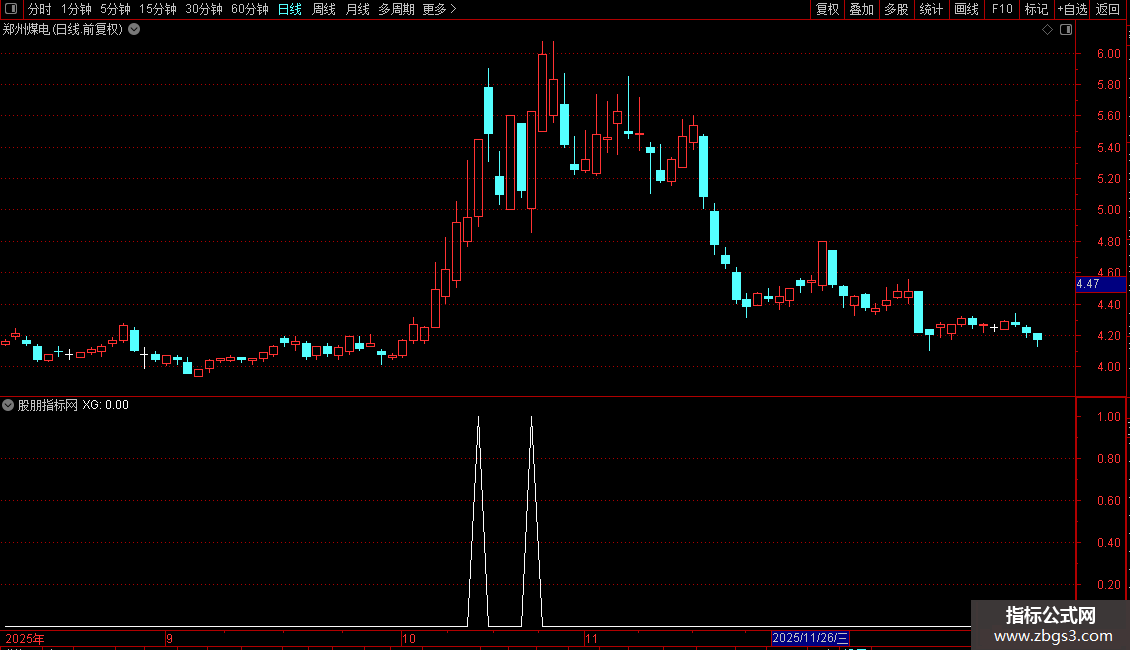Select the 1分钟 period
Image resolution: width=1130 pixels, height=650 pixels.
[x=76, y=9]
